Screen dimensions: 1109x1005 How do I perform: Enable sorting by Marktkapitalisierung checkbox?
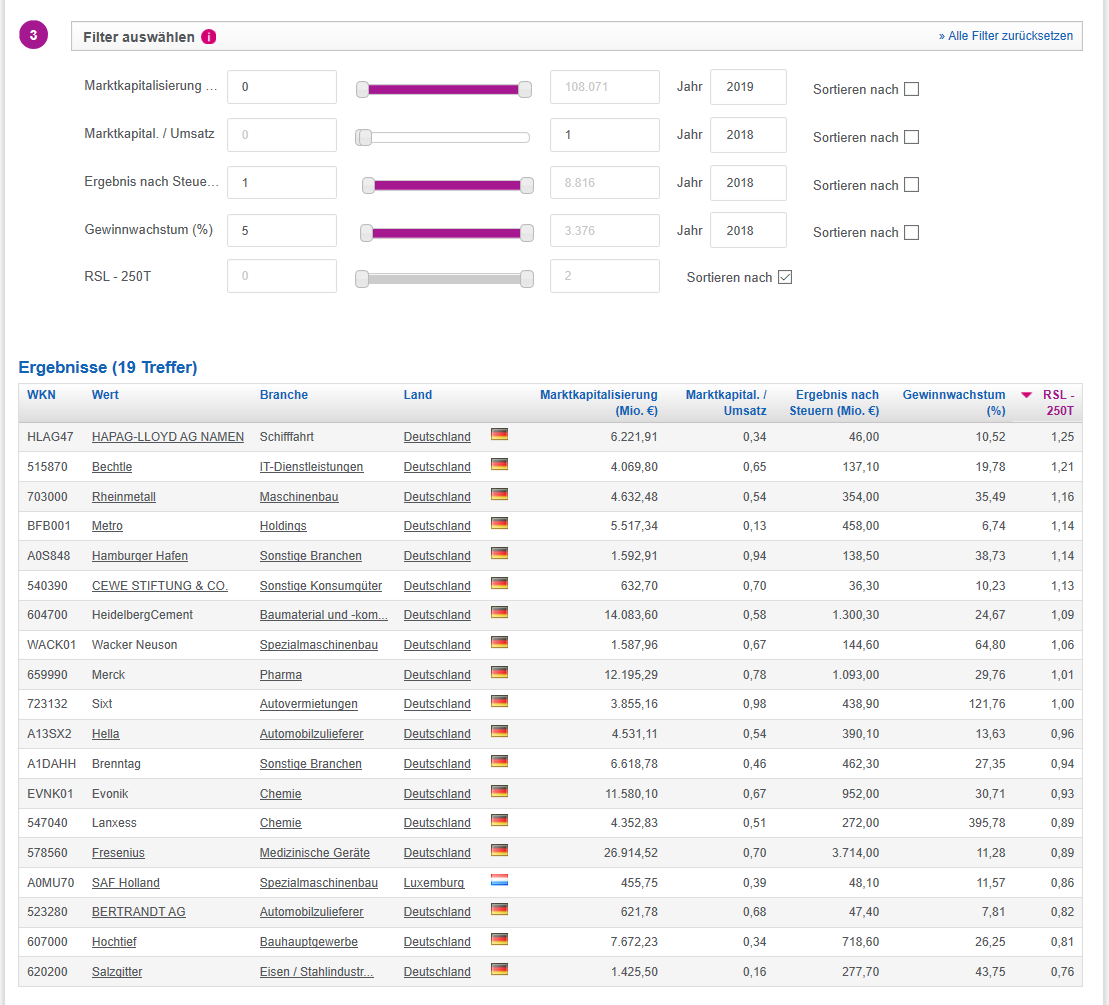coord(911,89)
